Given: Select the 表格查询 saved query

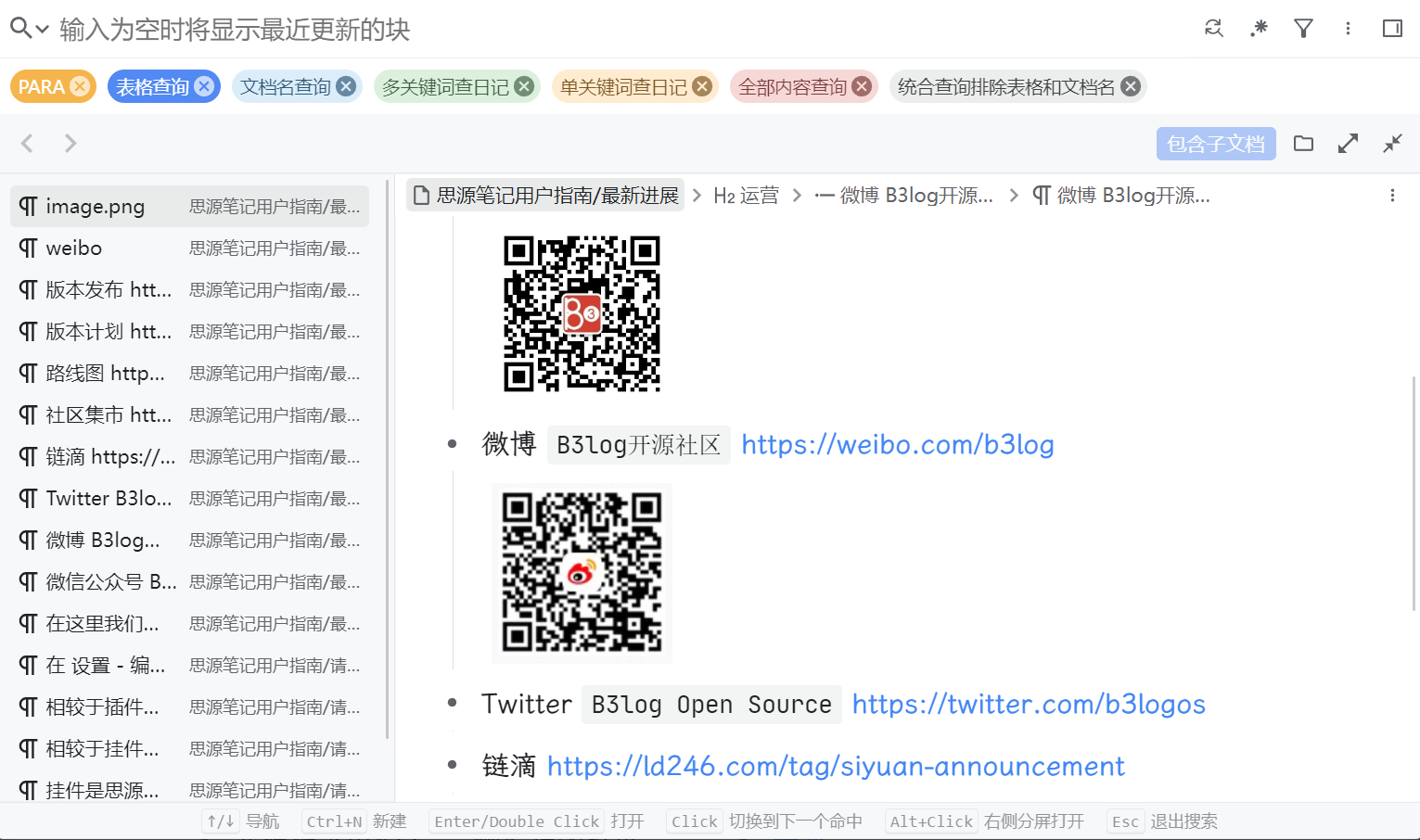Looking at the screenshot, I should click(152, 86).
